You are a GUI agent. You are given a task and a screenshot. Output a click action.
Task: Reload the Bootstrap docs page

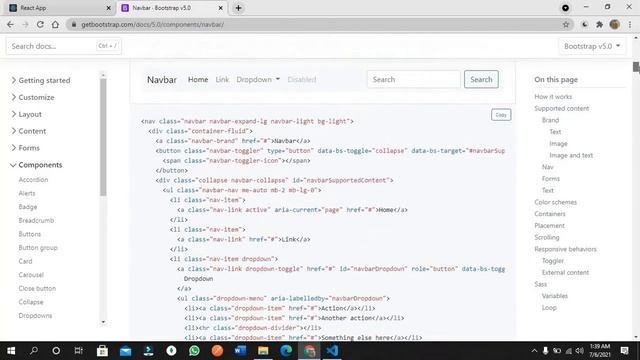pos(40,24)
